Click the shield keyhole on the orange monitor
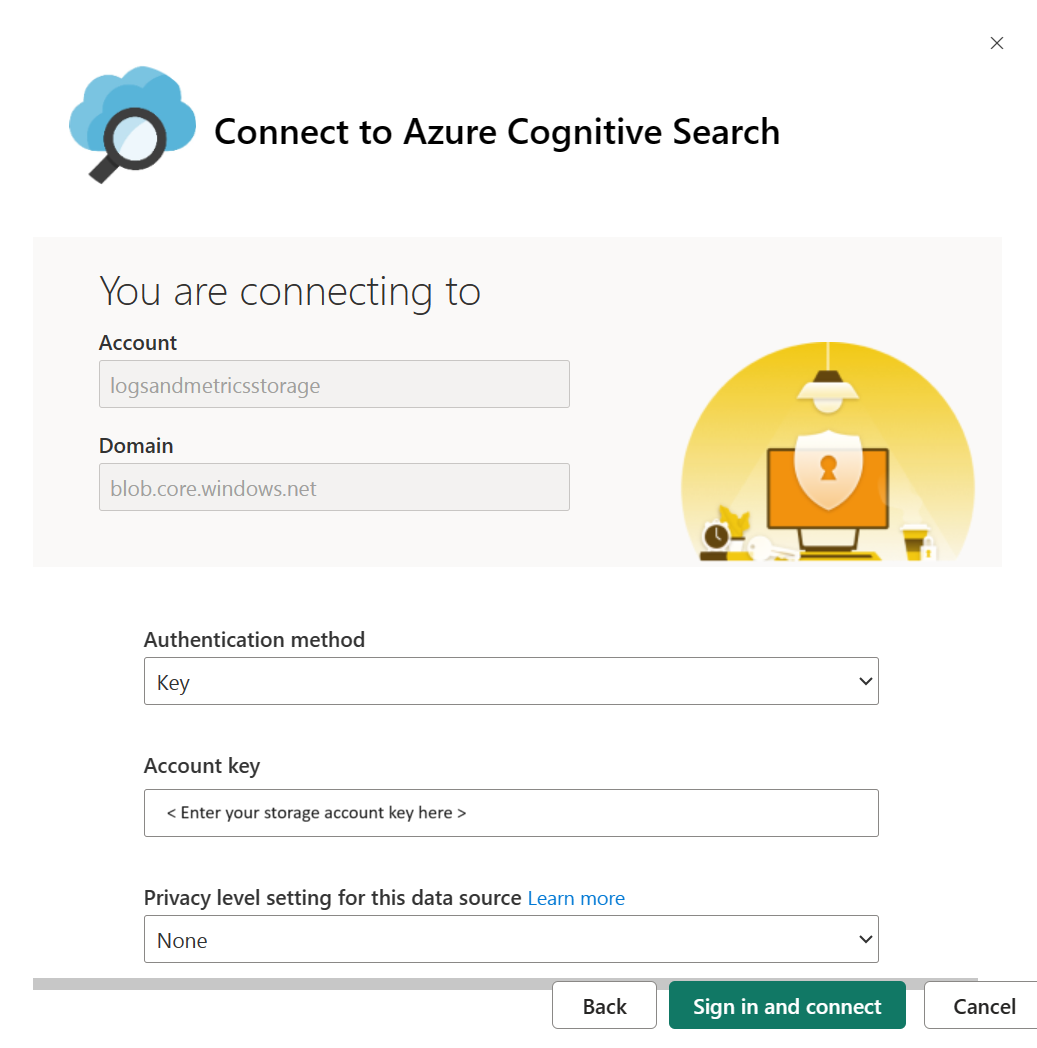 click(828, 466)
